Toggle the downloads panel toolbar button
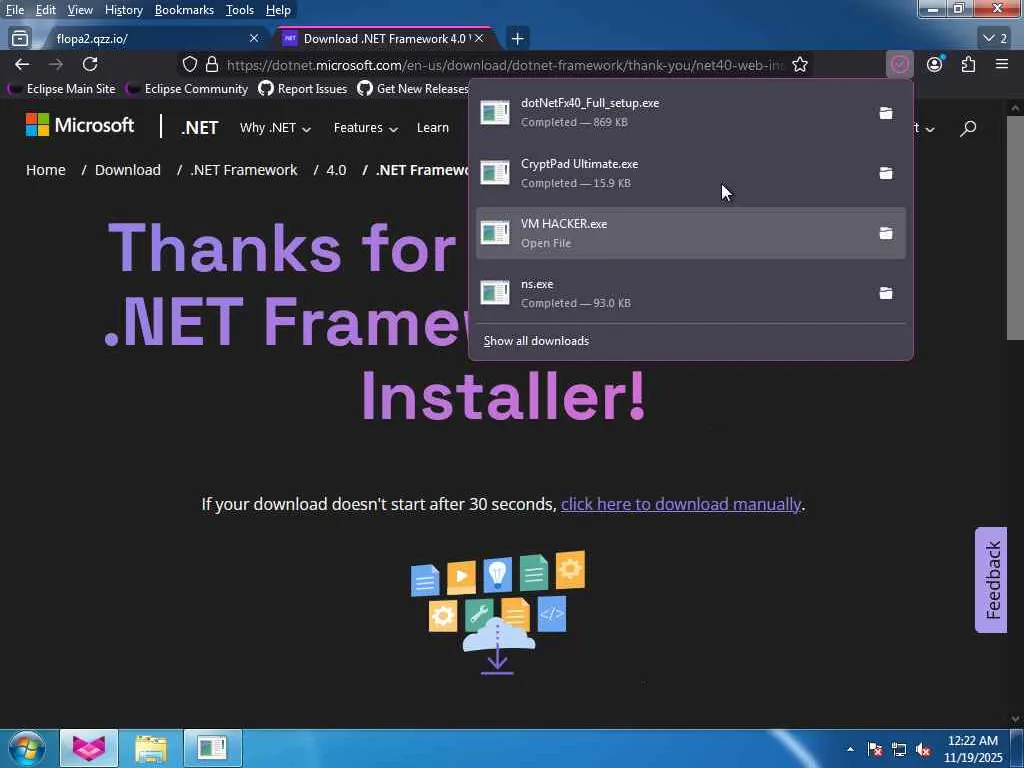This screenshot has width=1024, height=768. [x=900, y=64]
